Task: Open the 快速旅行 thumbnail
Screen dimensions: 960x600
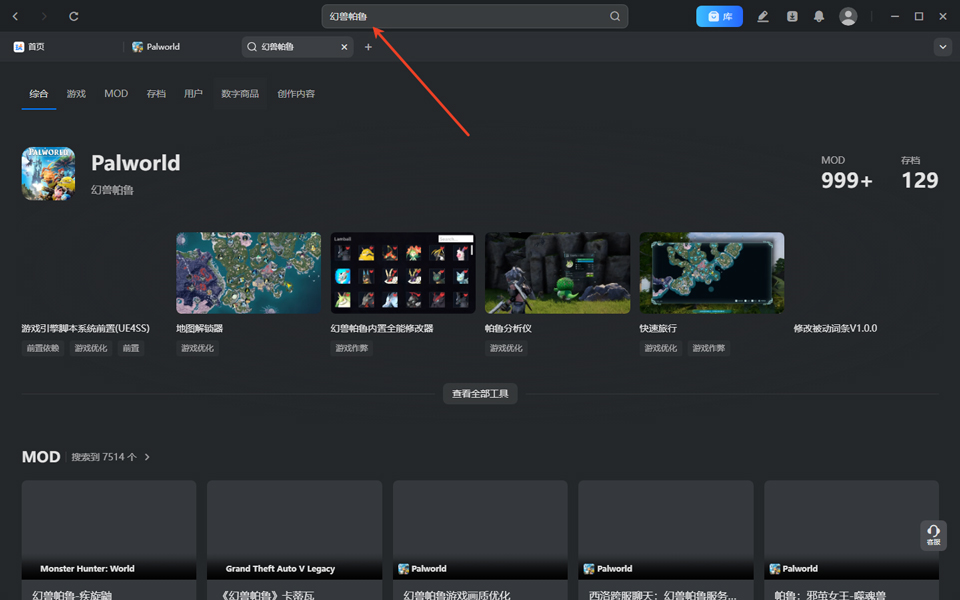Action: coord(712,272)
